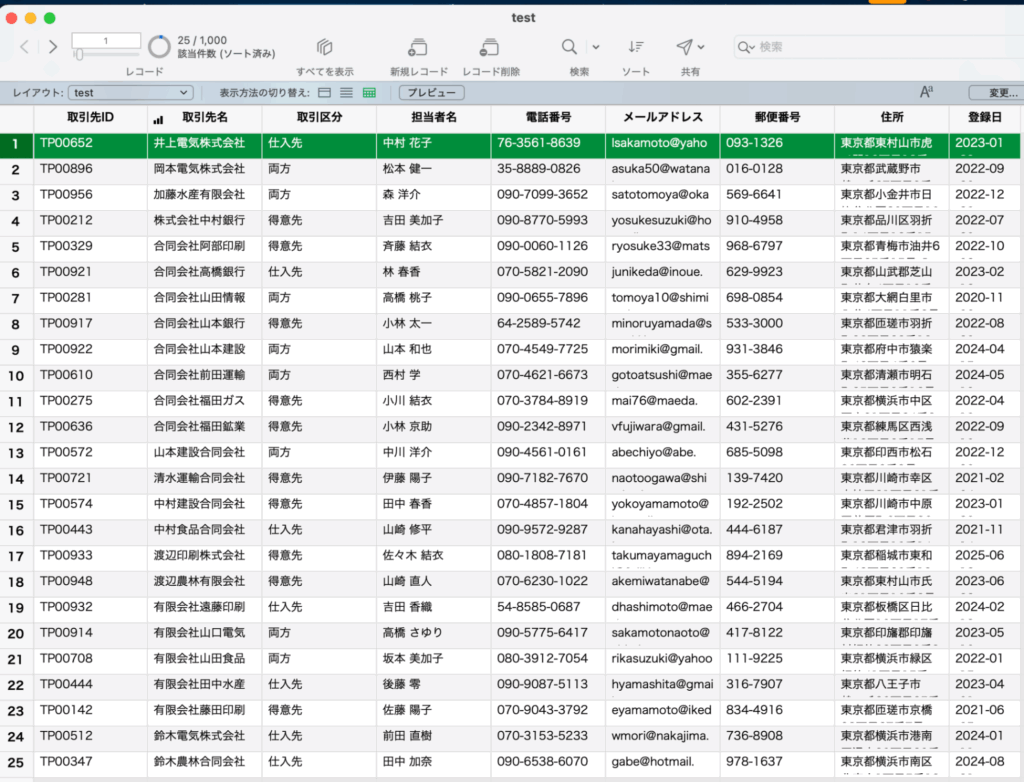Screen dimensions: 1024x782
Task: Go to next record arrow
Action: click(x=53, y=47)
